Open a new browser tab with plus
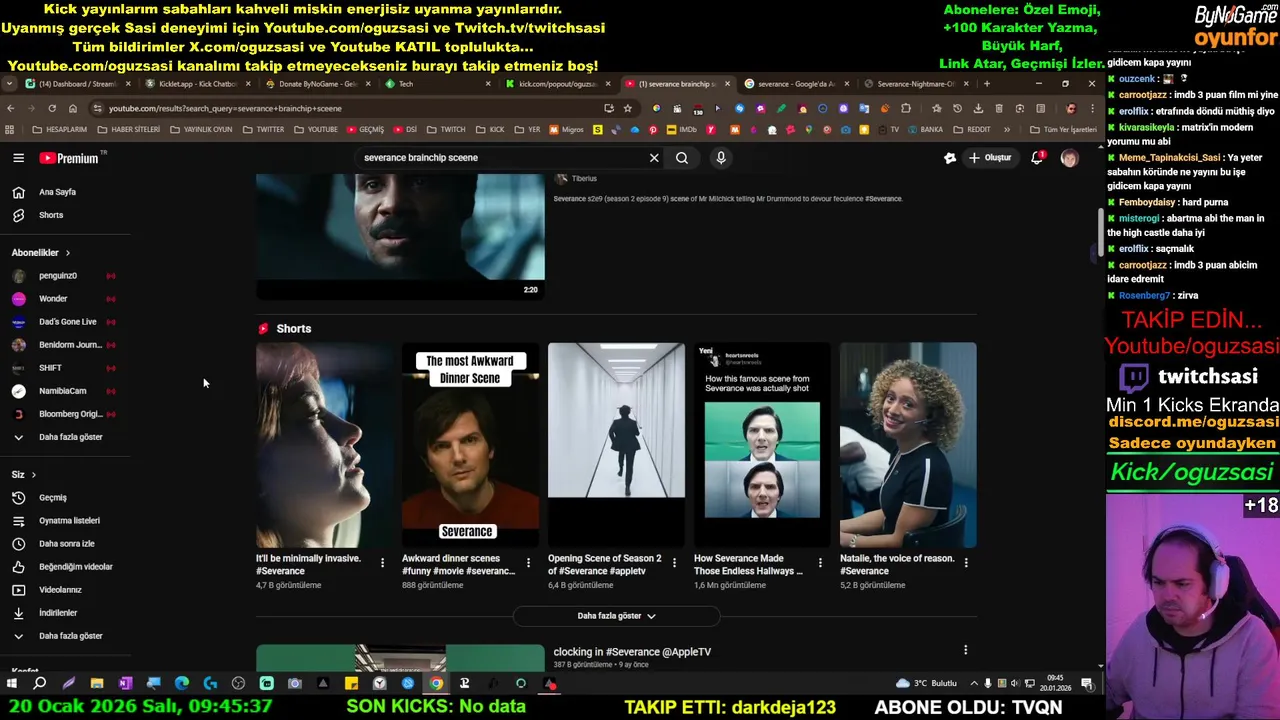The image size is (1280, 720). coord(986,84)
